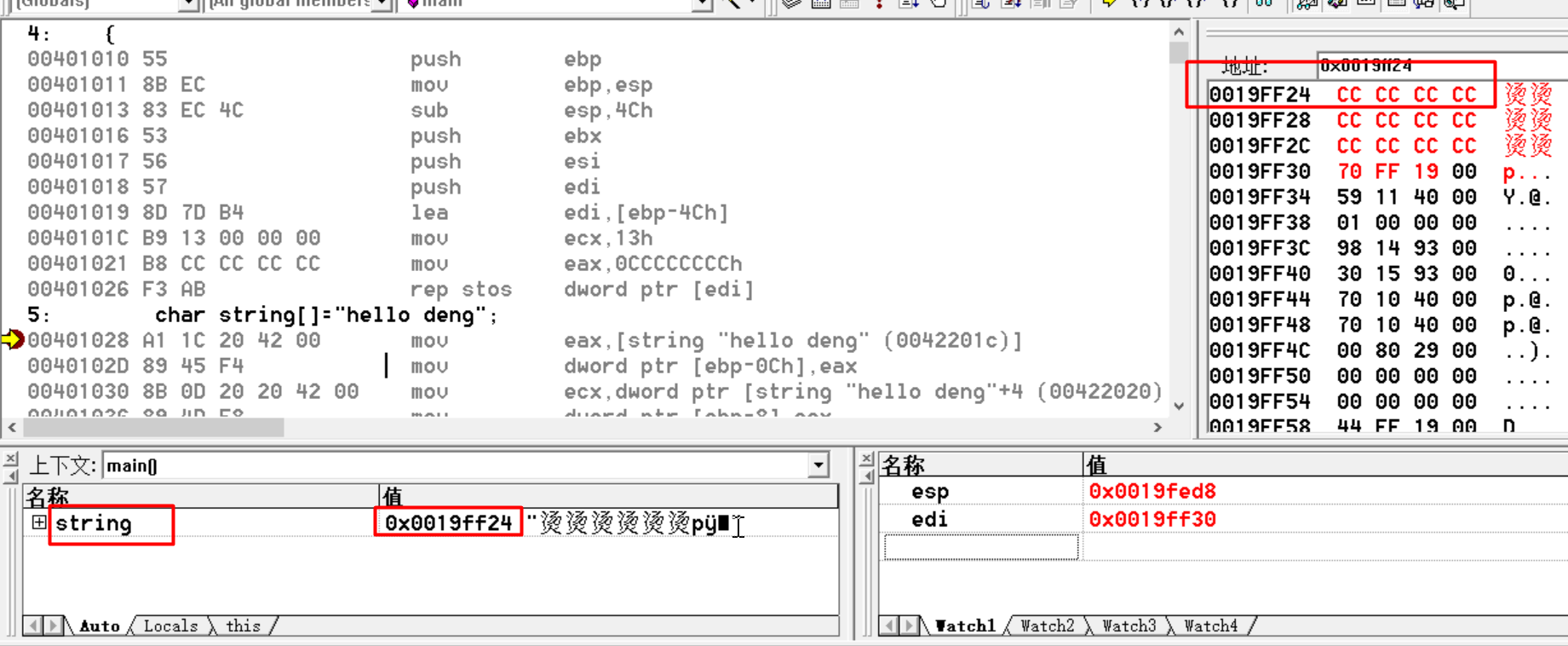Click the lea edi,[ebp-4Ch] instruction
The width and height of the screenshot is (1568, 646).
click(378, 212)
